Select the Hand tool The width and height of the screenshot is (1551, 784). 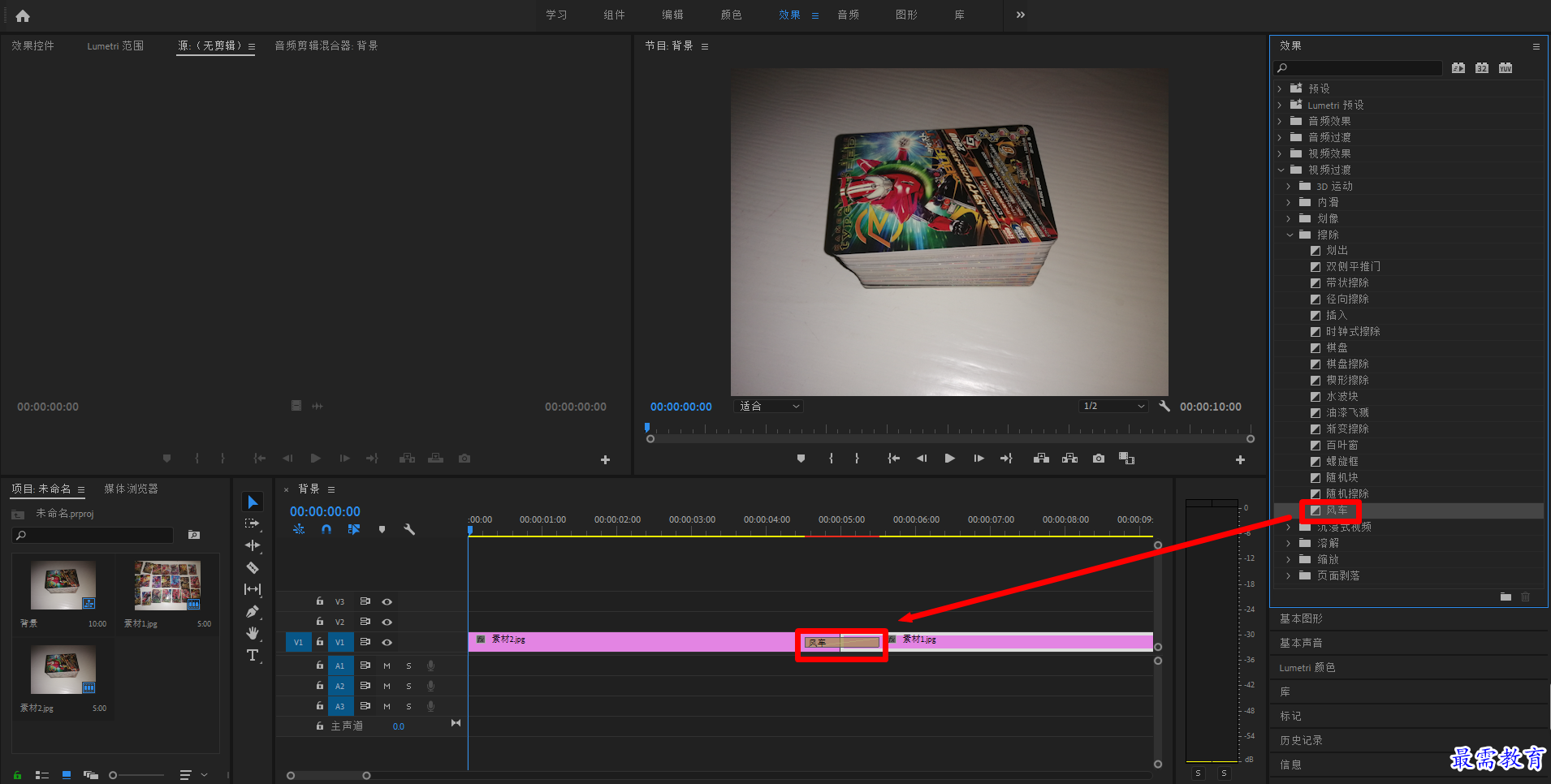[x=253, y=633]
